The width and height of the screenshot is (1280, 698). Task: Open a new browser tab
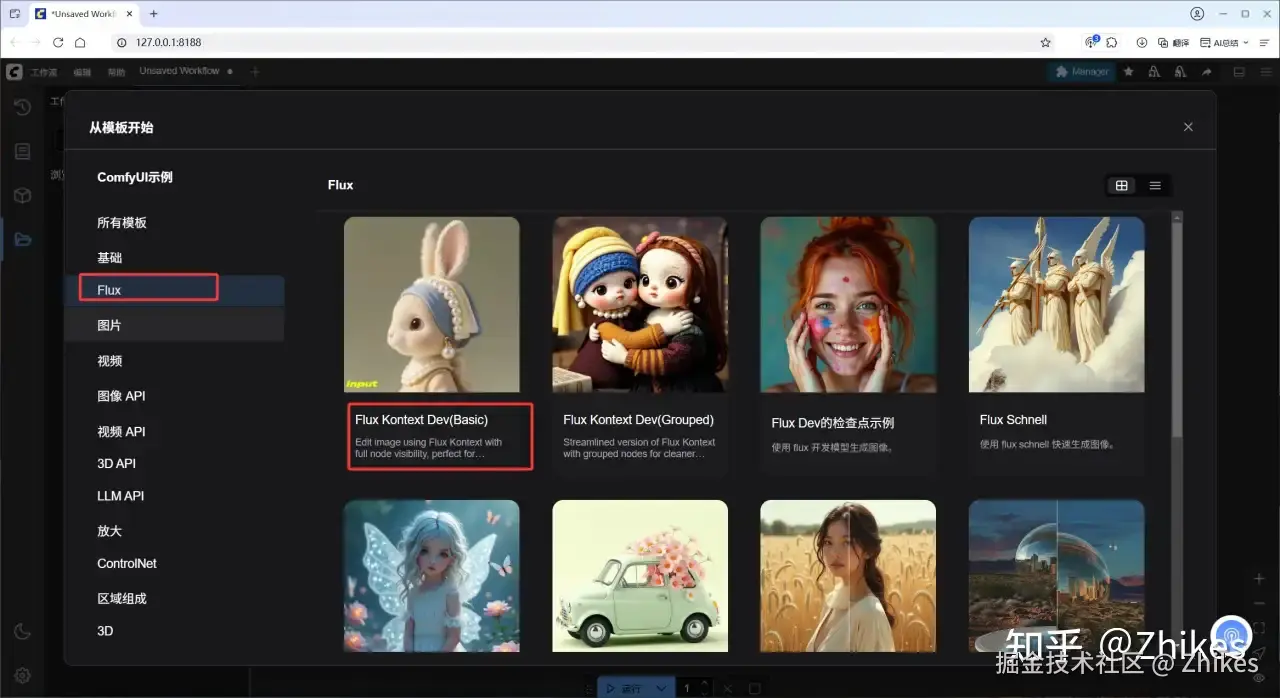(x=153, y=14)
